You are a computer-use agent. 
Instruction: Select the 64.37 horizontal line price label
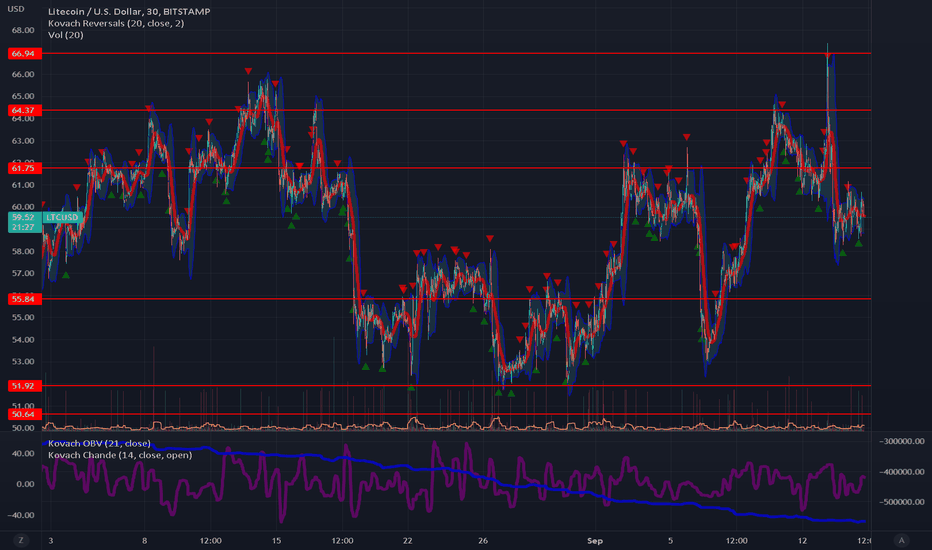[x=24, y=110]
